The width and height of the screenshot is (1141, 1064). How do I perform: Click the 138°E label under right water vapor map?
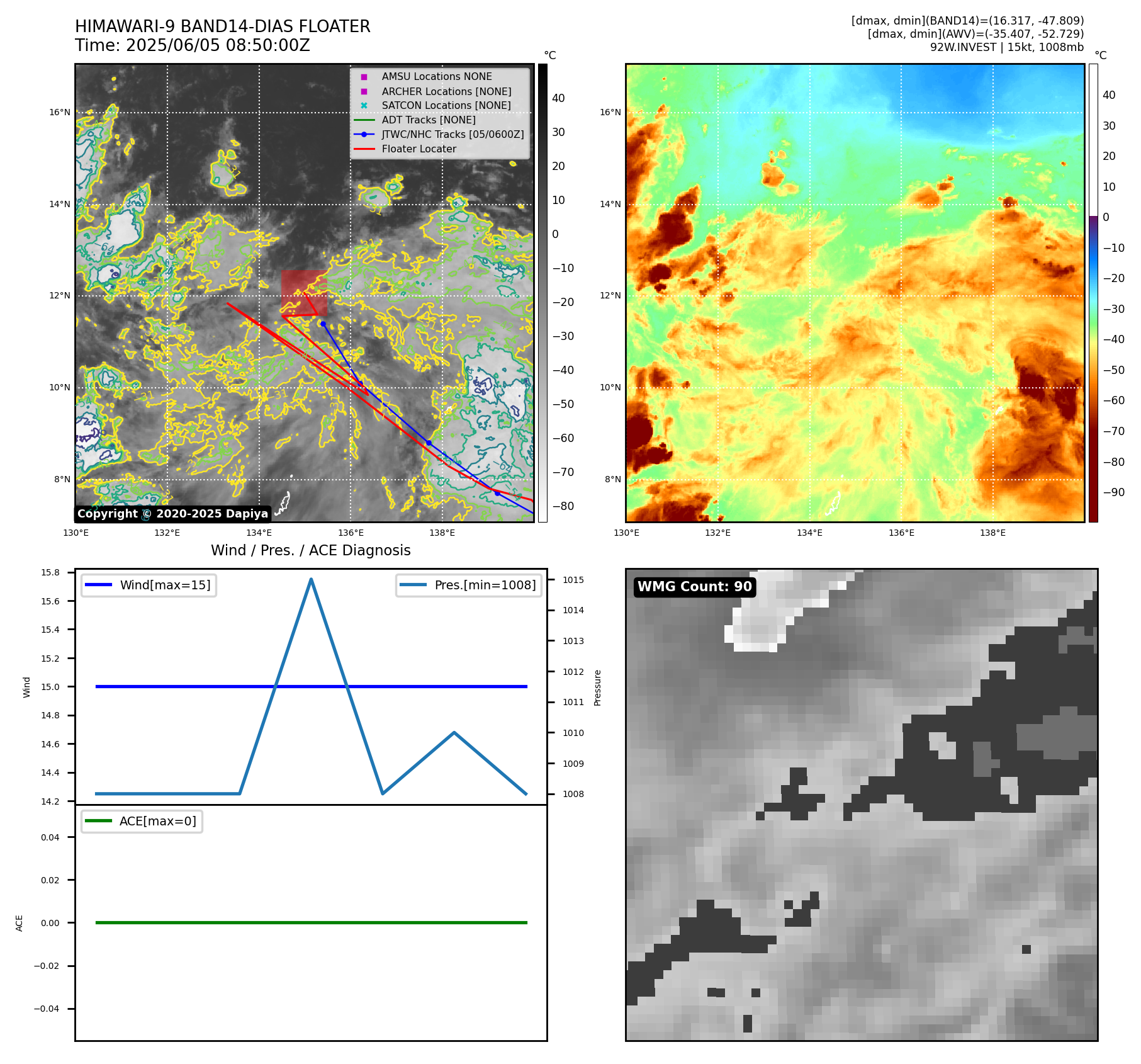(992, 533)
